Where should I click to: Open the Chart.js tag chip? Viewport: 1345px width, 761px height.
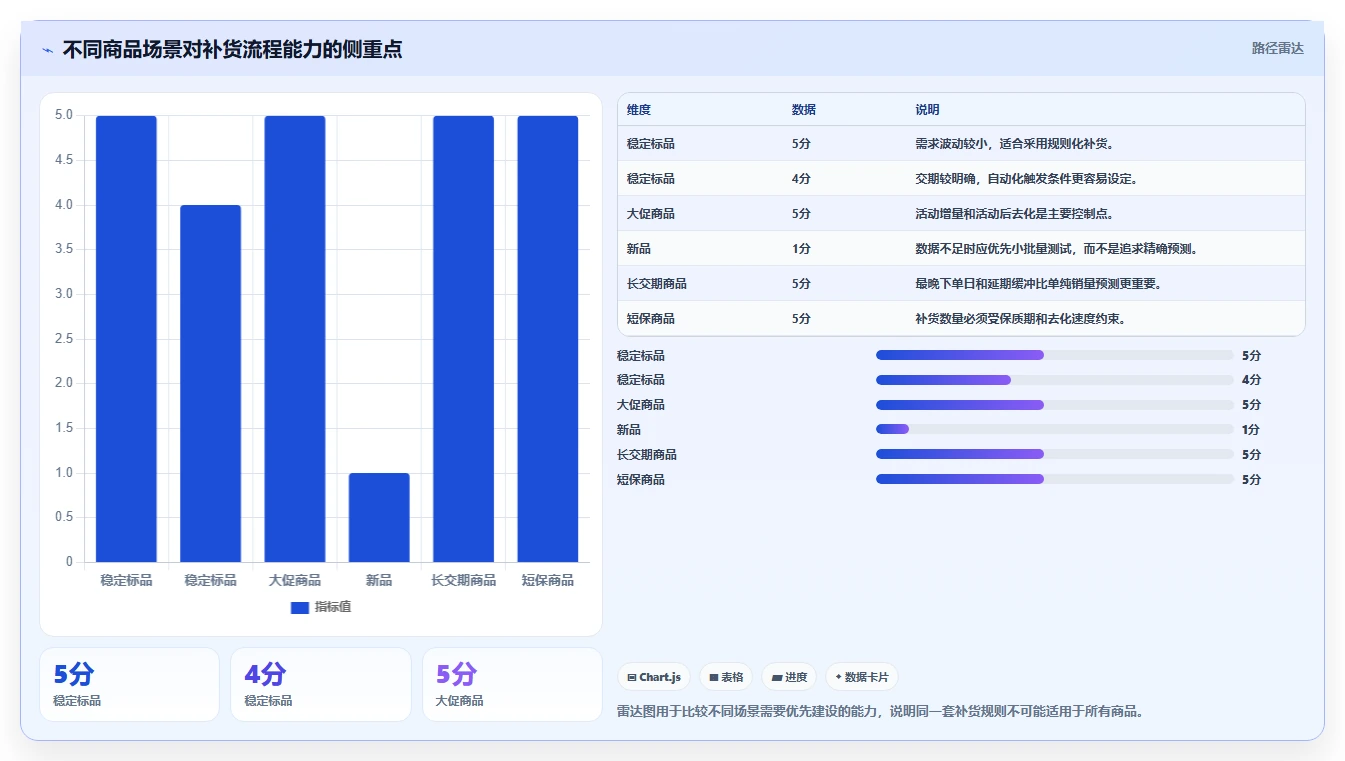point(654,677)
